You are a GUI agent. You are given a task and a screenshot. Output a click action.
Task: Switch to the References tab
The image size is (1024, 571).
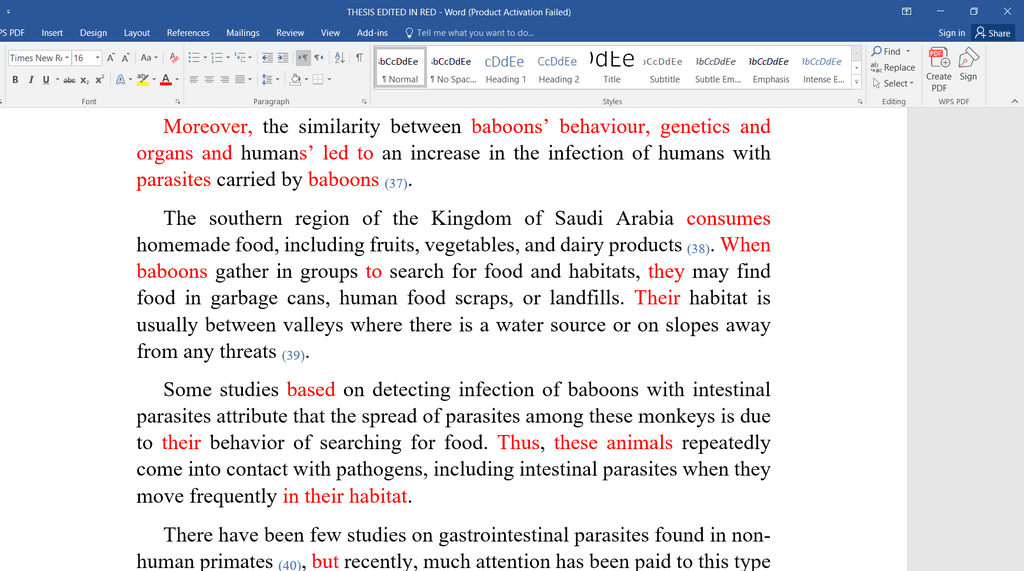point(188,33)
